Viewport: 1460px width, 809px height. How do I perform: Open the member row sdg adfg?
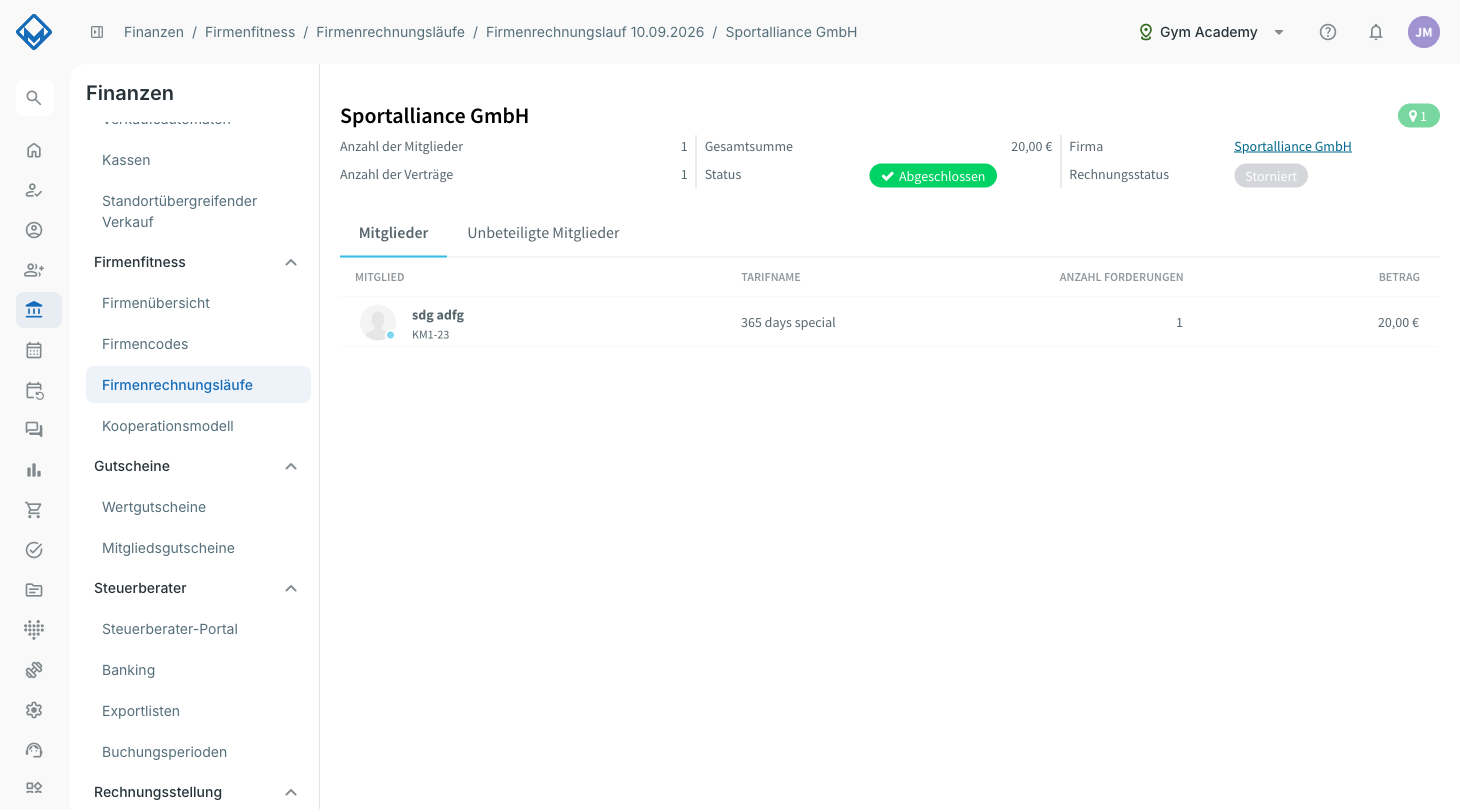click(890, 322)
